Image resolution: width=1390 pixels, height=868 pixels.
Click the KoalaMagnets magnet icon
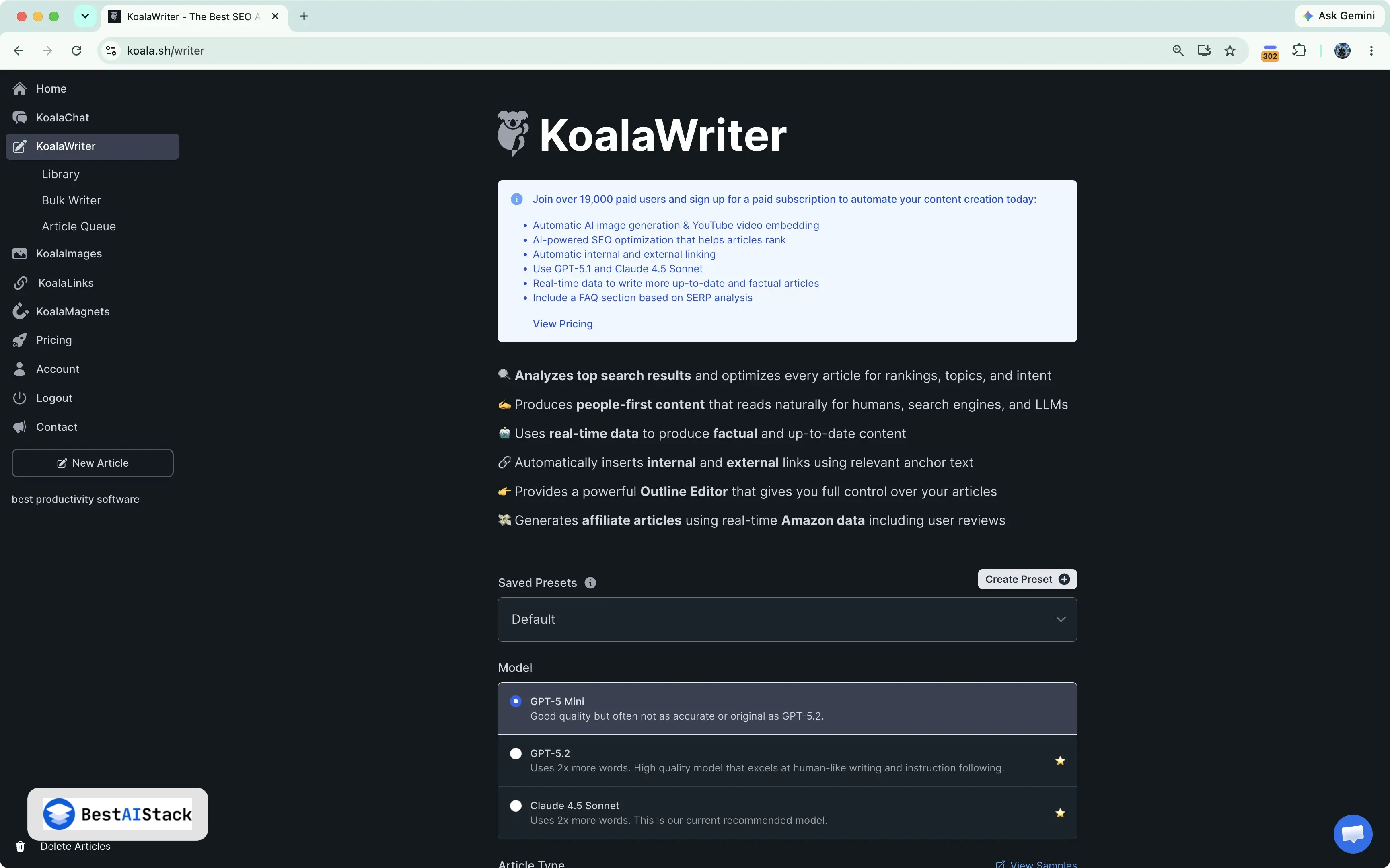20,311
